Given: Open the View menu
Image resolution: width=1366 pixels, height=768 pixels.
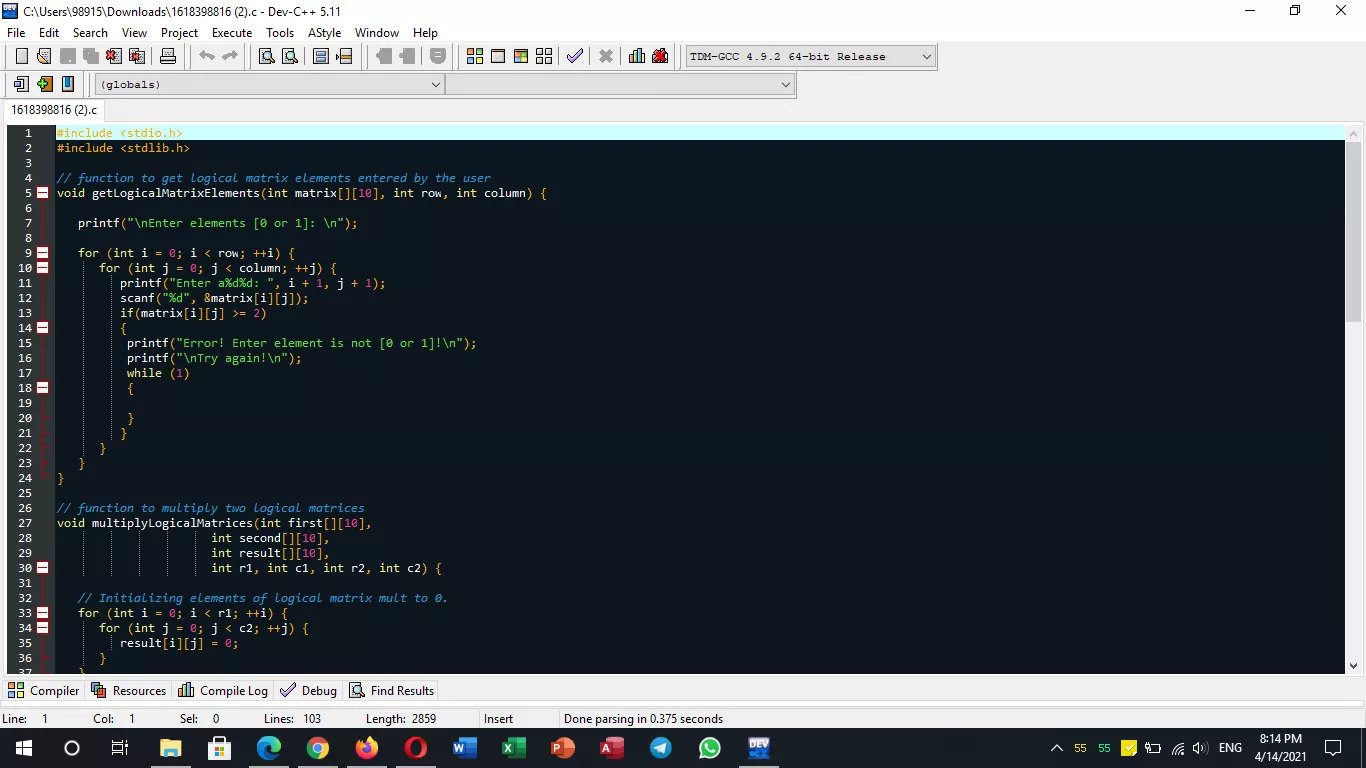Looking at the screenshot, I should (x=134, y=33).
